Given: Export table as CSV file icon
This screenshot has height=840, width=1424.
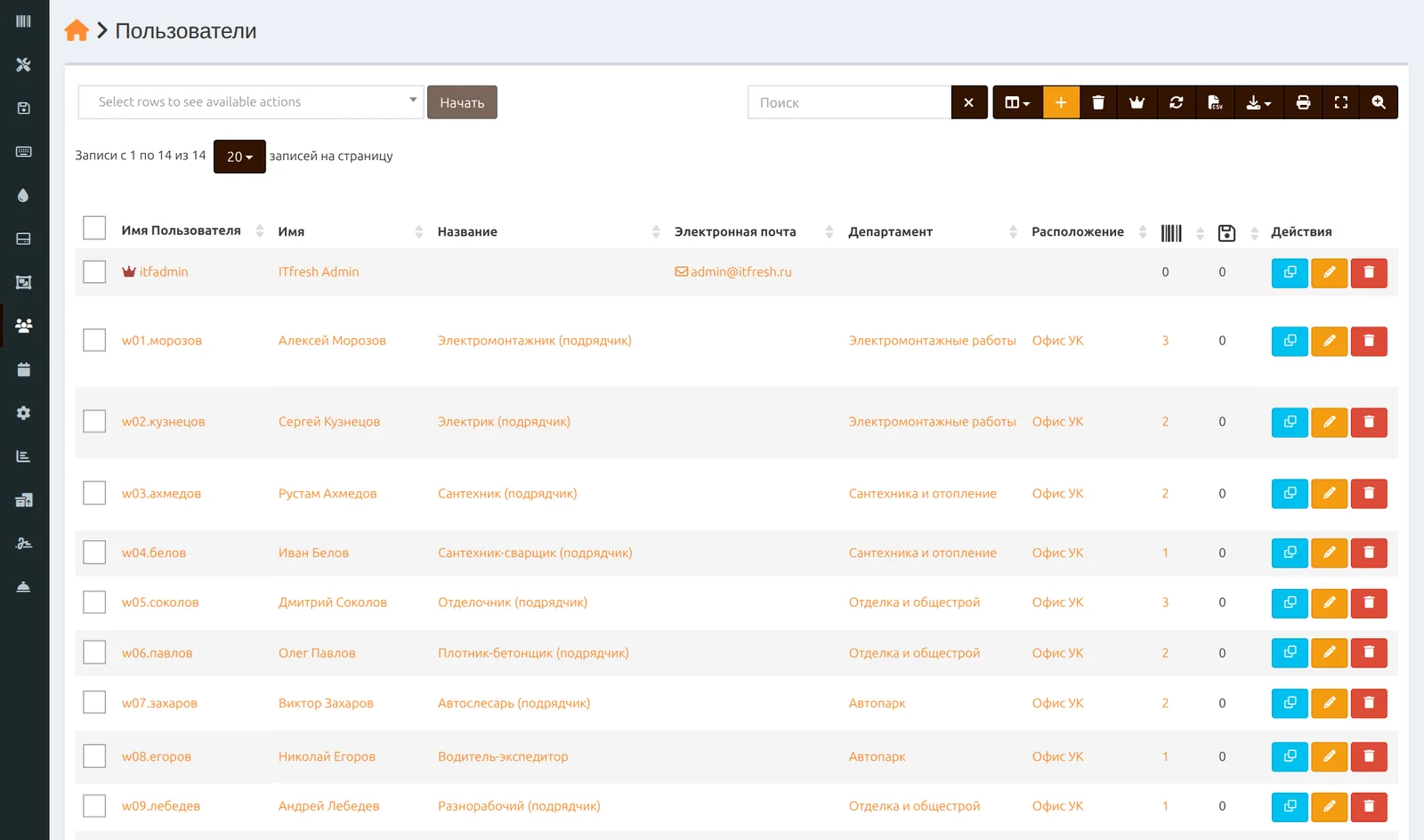Looking at the screenshot, I should click(1215, 102).
